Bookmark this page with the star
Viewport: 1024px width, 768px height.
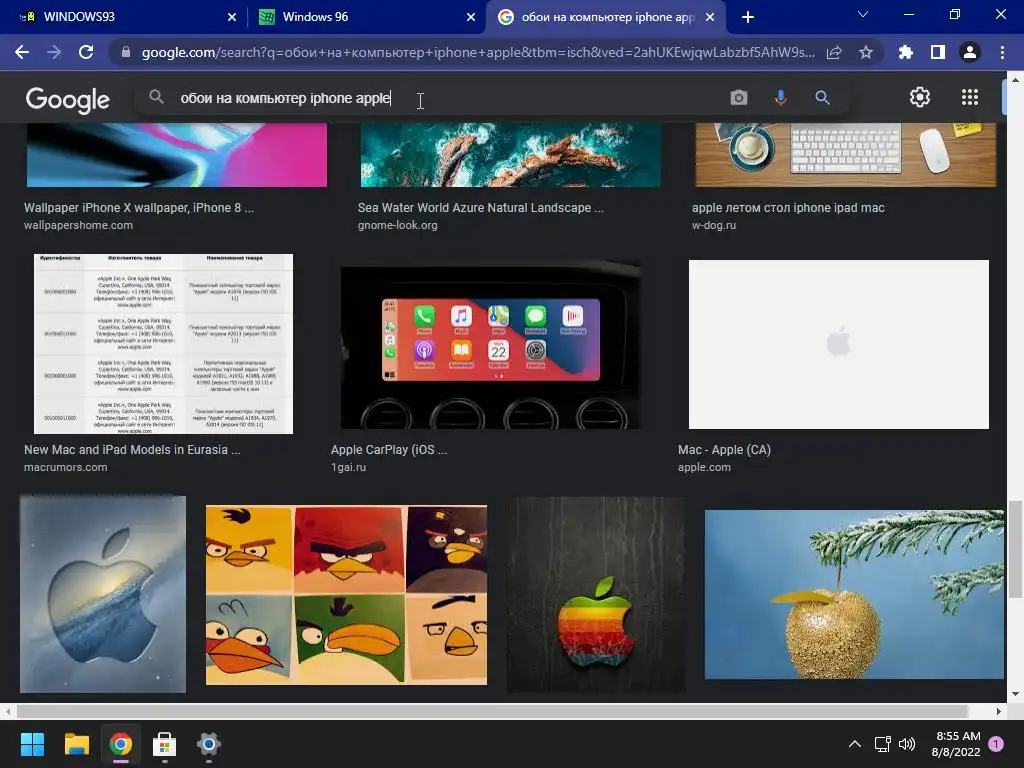point(866,52)
